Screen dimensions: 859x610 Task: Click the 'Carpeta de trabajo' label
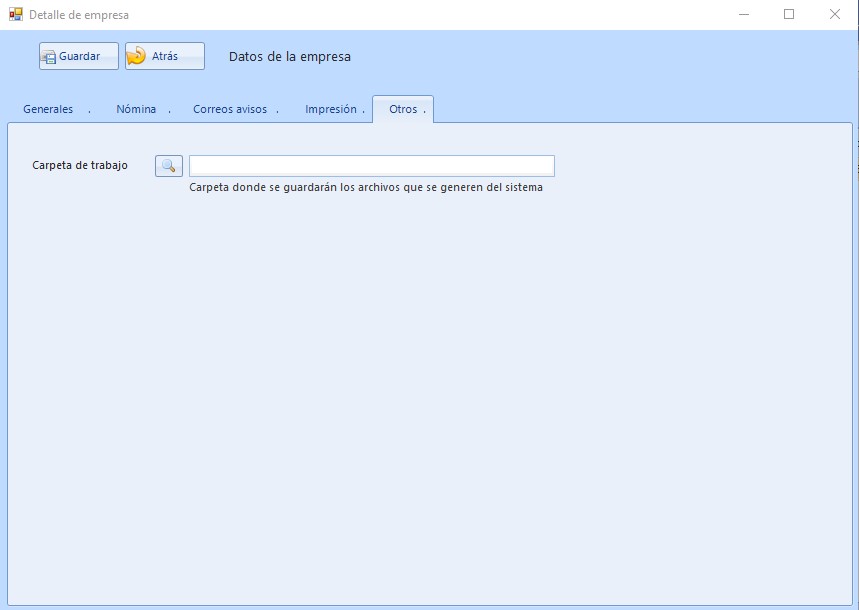pos(80,166)
